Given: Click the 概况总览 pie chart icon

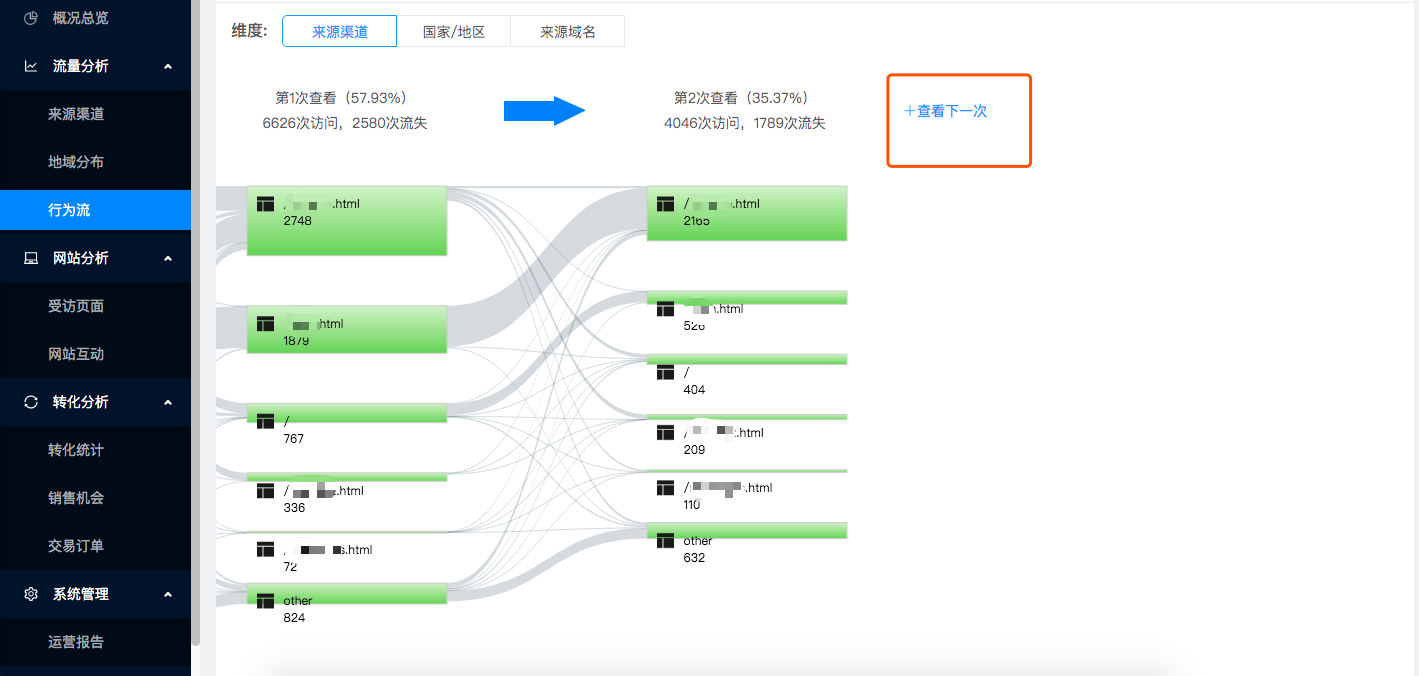Looking at the screenshot, I should pyautogui.click(x=31, y=18).
